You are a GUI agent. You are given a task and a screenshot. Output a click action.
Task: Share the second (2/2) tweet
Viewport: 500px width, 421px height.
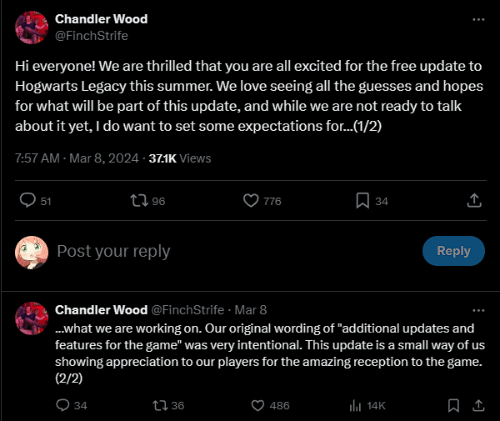click(x=478, y=405)
